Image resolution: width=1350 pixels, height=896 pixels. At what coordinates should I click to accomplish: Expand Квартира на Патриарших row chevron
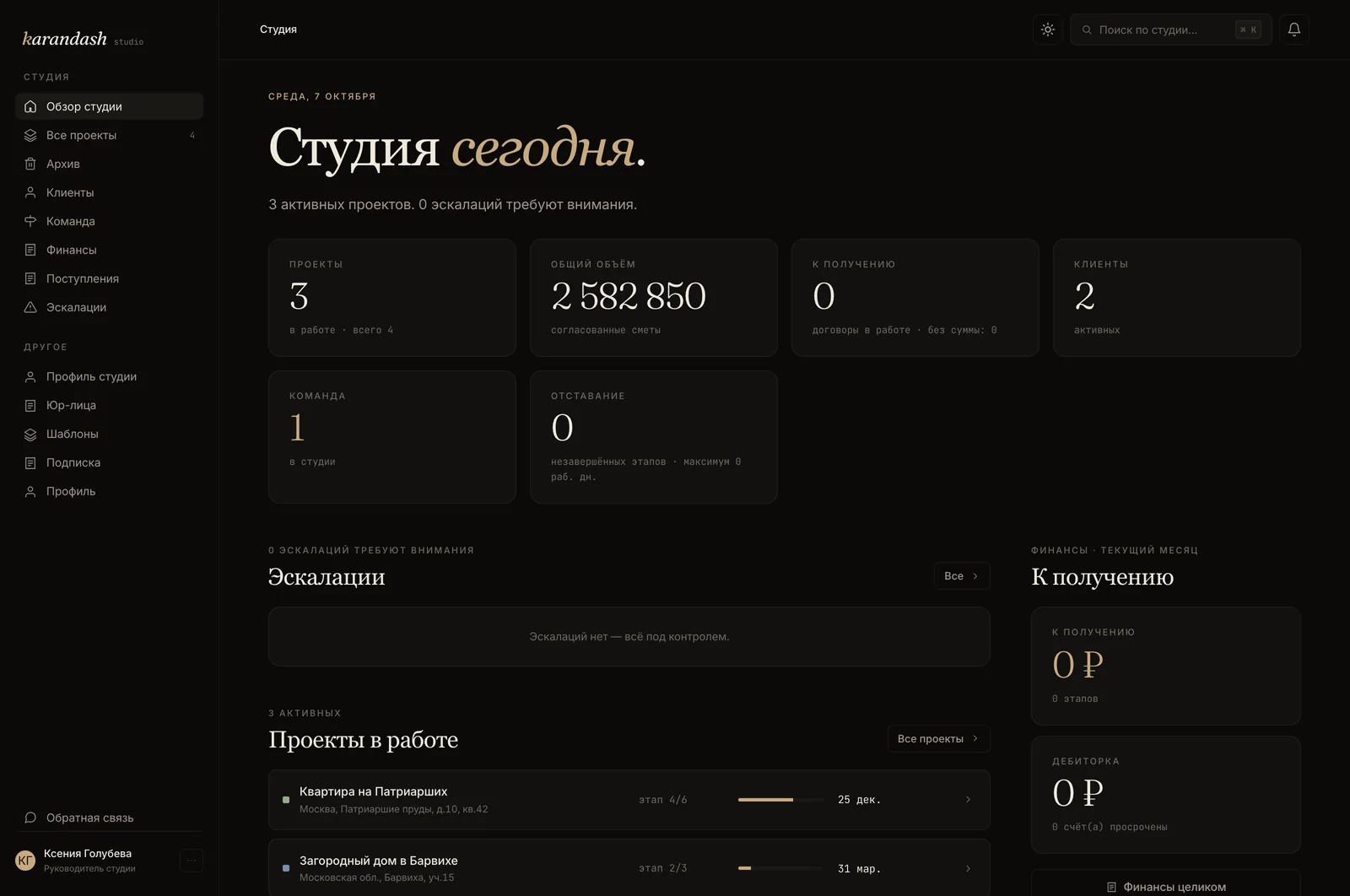pos(968,799)
